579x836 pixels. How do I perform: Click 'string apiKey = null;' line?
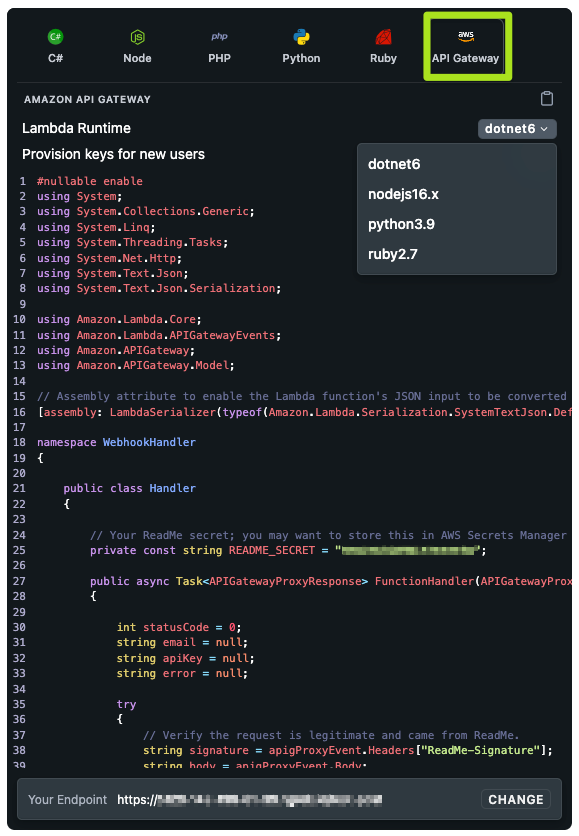click(186, 658)
